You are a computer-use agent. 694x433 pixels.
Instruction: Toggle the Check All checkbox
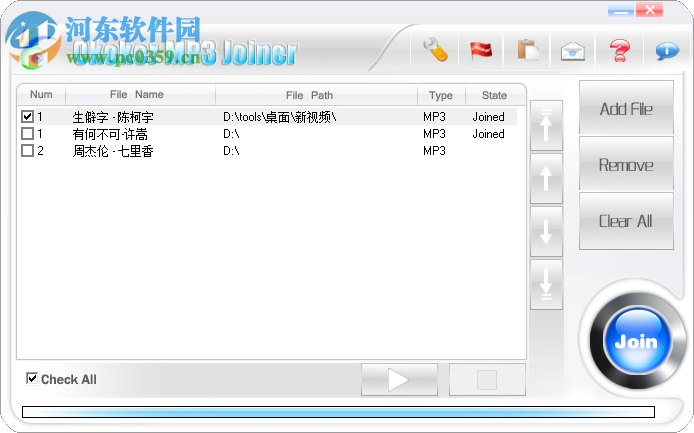tap(32, 379)
